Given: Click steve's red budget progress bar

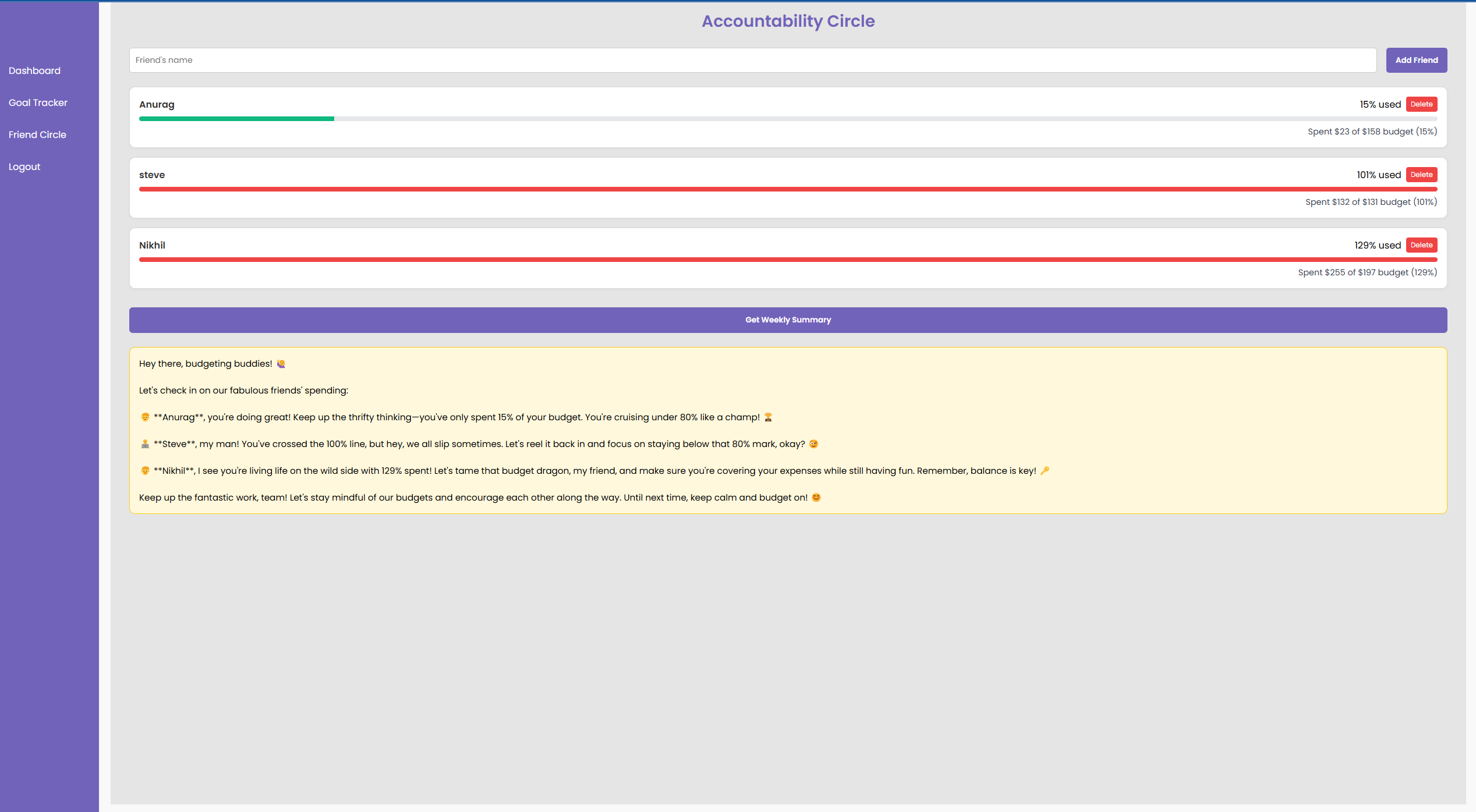Looking at the screenshot, I should click(788, 189).
